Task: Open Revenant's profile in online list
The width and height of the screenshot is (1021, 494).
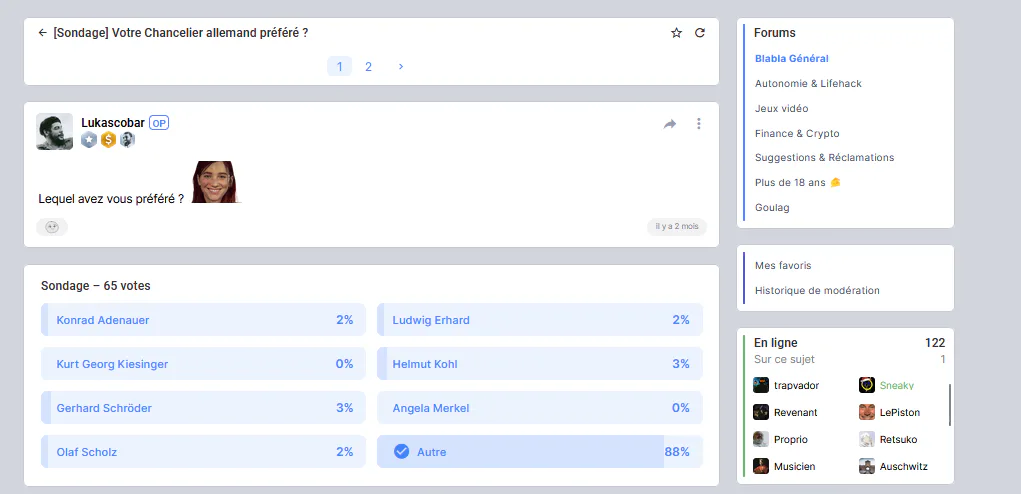Action: coord(796,413)
